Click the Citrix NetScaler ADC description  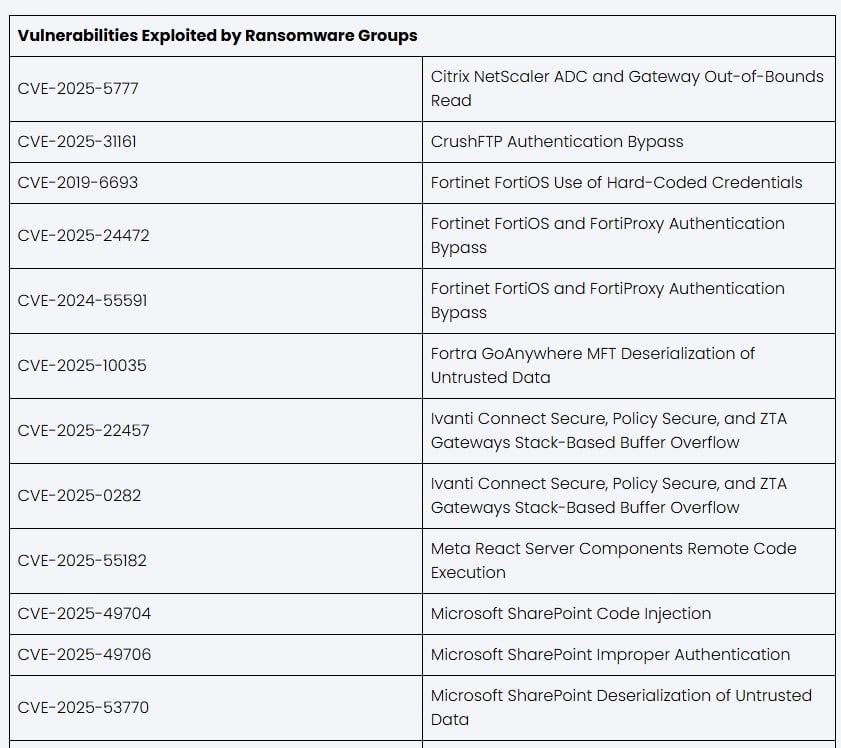pos(627,89)
